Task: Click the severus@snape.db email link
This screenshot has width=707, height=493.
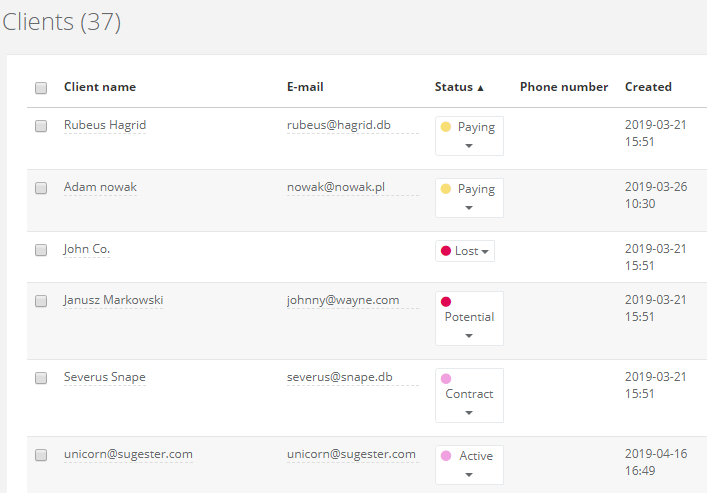Action: coord(339,377)
